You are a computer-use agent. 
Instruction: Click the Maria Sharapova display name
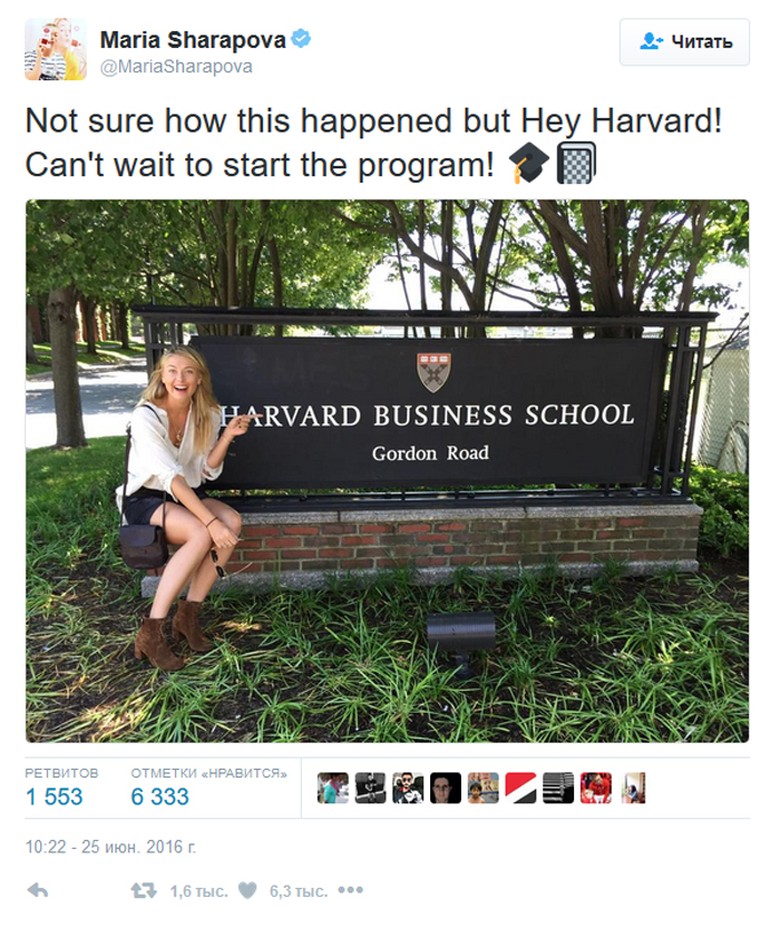(192, 40)
